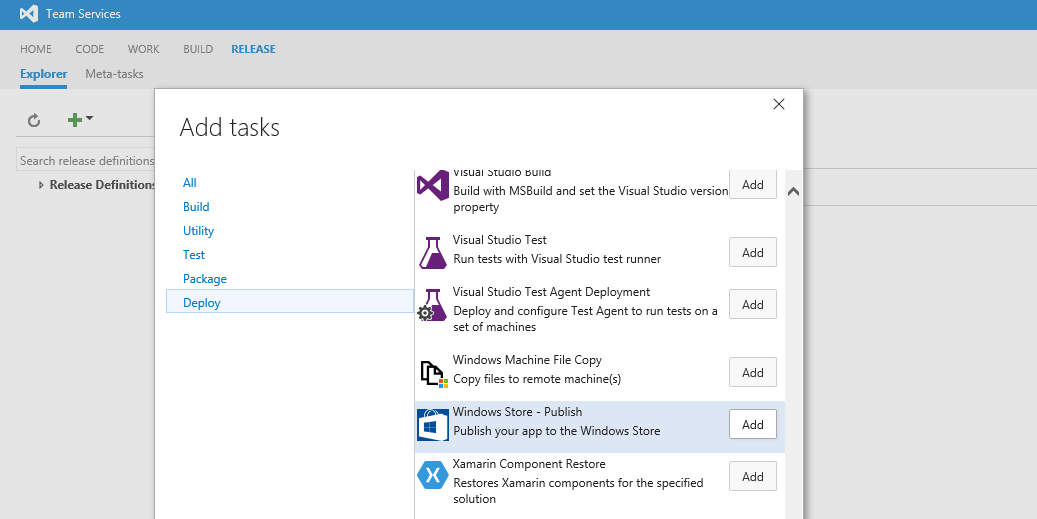Click the 'Add tasks' dialog heading

229,127
